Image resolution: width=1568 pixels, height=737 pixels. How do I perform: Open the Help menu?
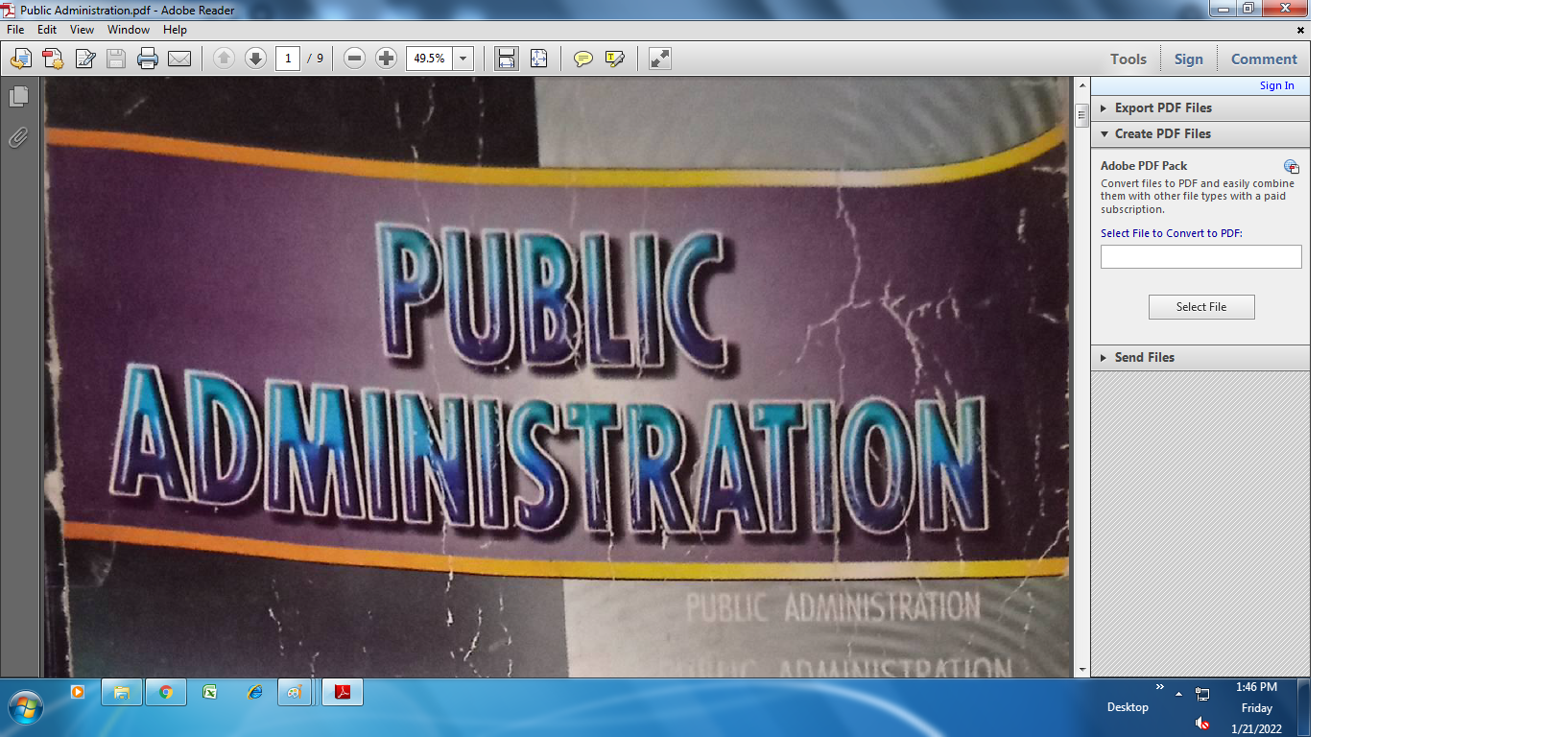[175, 30]
